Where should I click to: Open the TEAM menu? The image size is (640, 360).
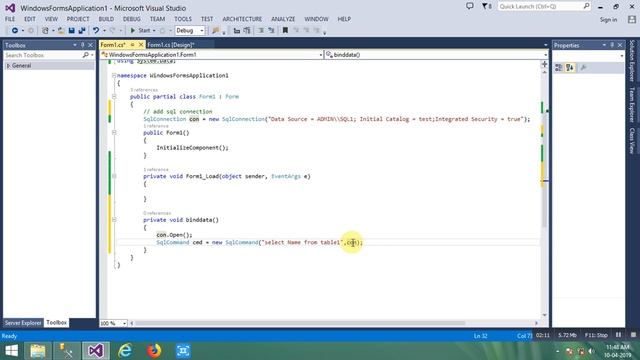[157, 19]
